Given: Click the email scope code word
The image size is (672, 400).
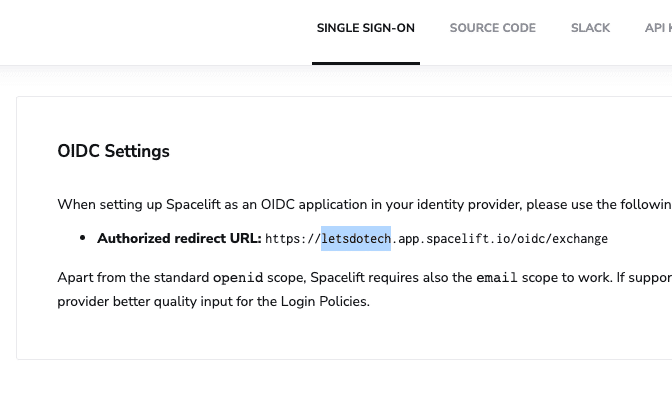Looking at the screenshot, I should click(x=497, y=278).
